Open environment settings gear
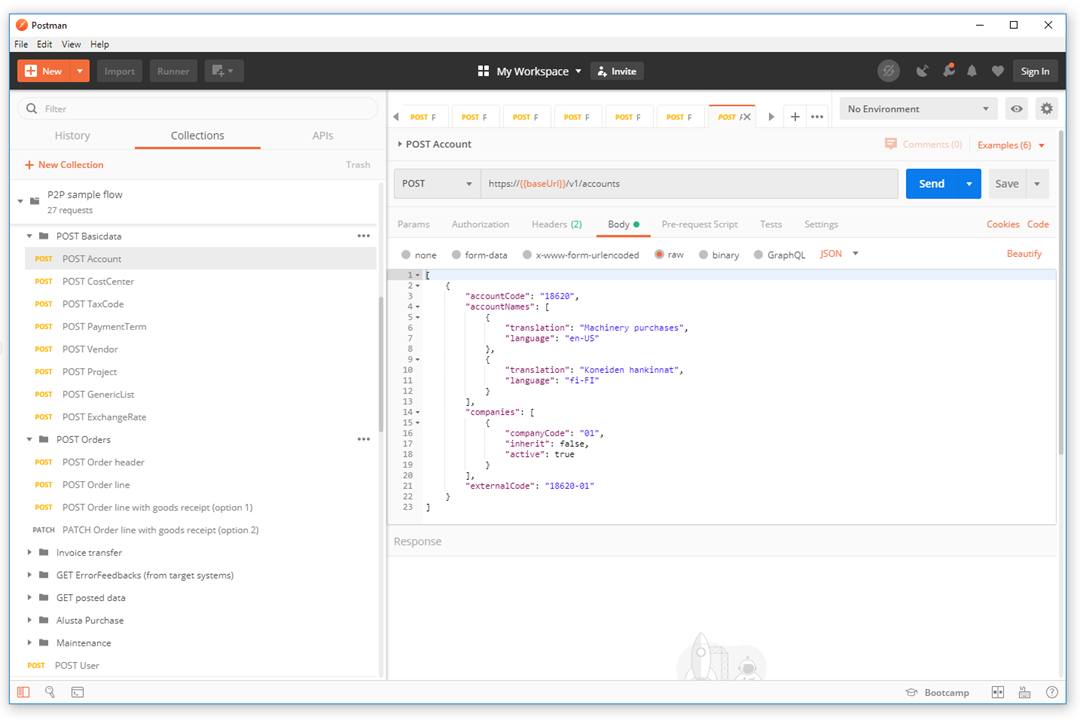Screen dimensions: 1080x720 [1046, 108]
